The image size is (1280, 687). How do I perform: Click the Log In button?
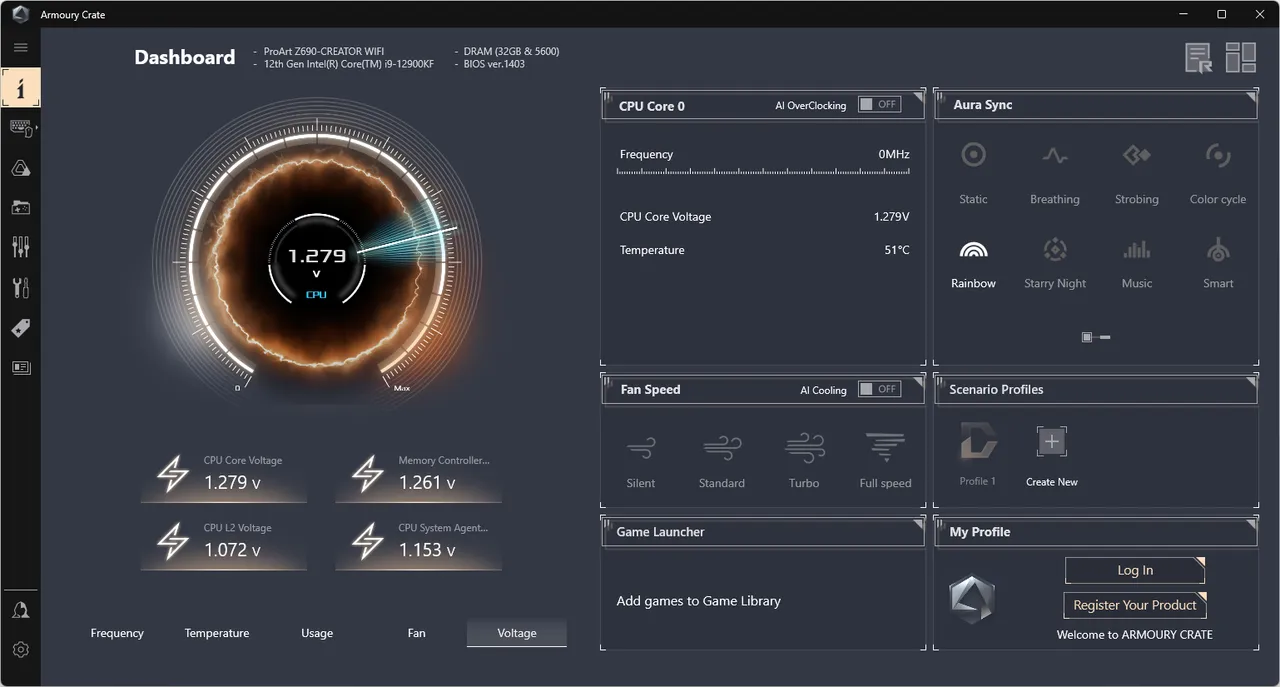(x=1135, y=570)
